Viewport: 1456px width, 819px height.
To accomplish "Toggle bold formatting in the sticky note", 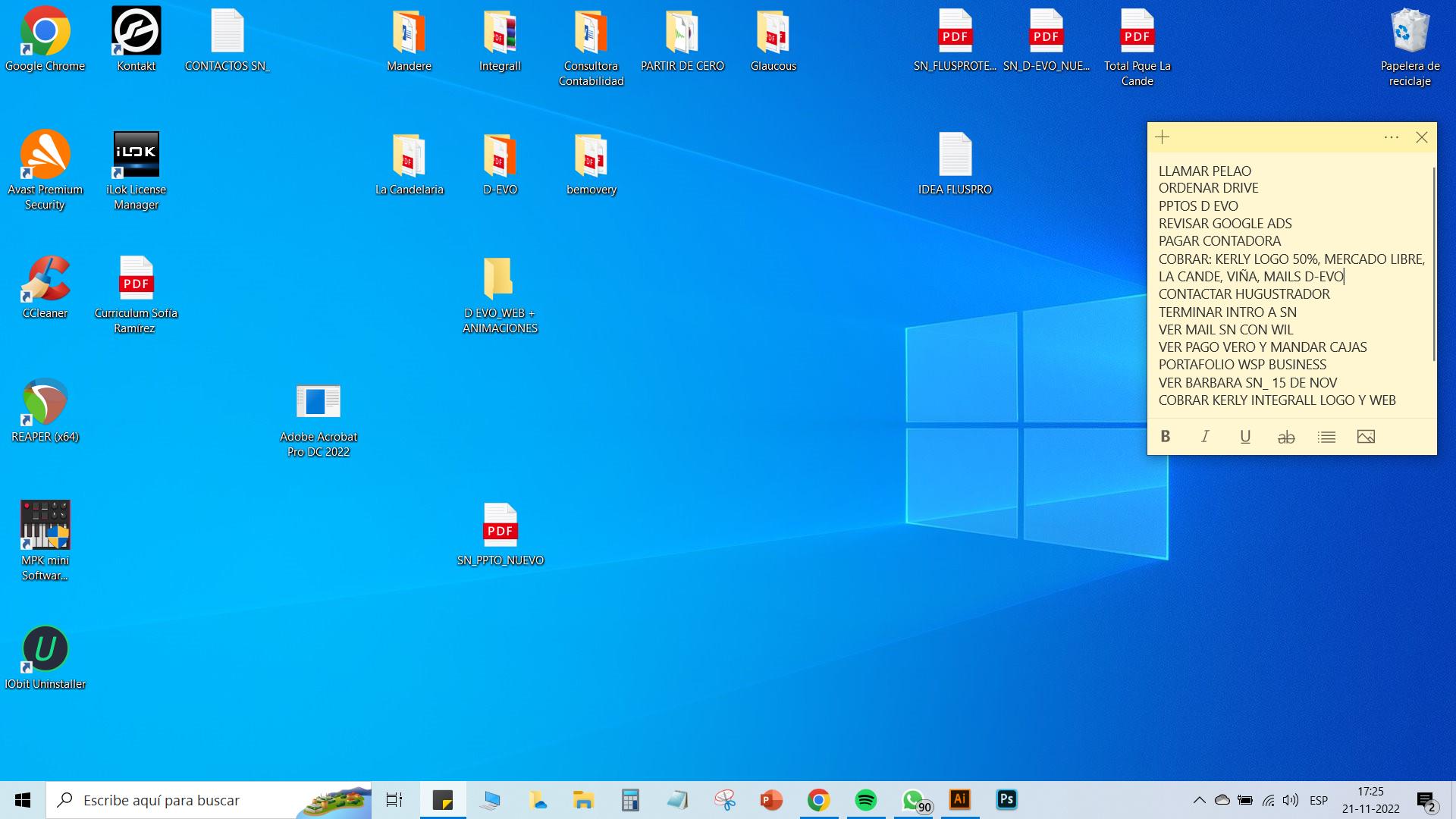I will click(x=1166, y=437).
